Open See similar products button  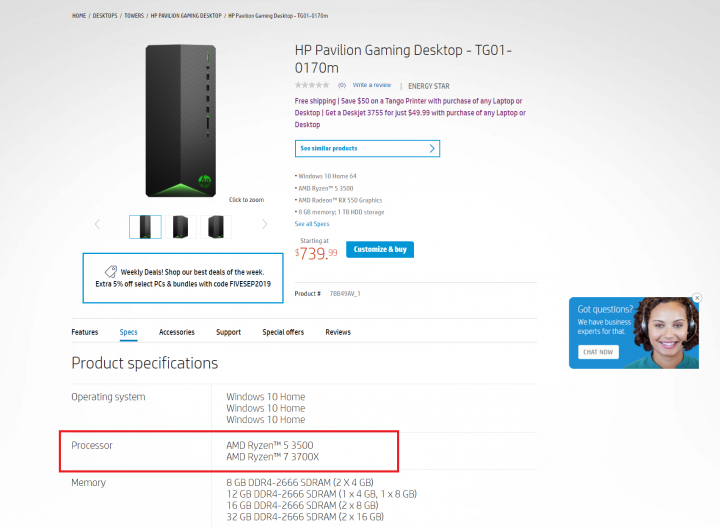[367, 148]
